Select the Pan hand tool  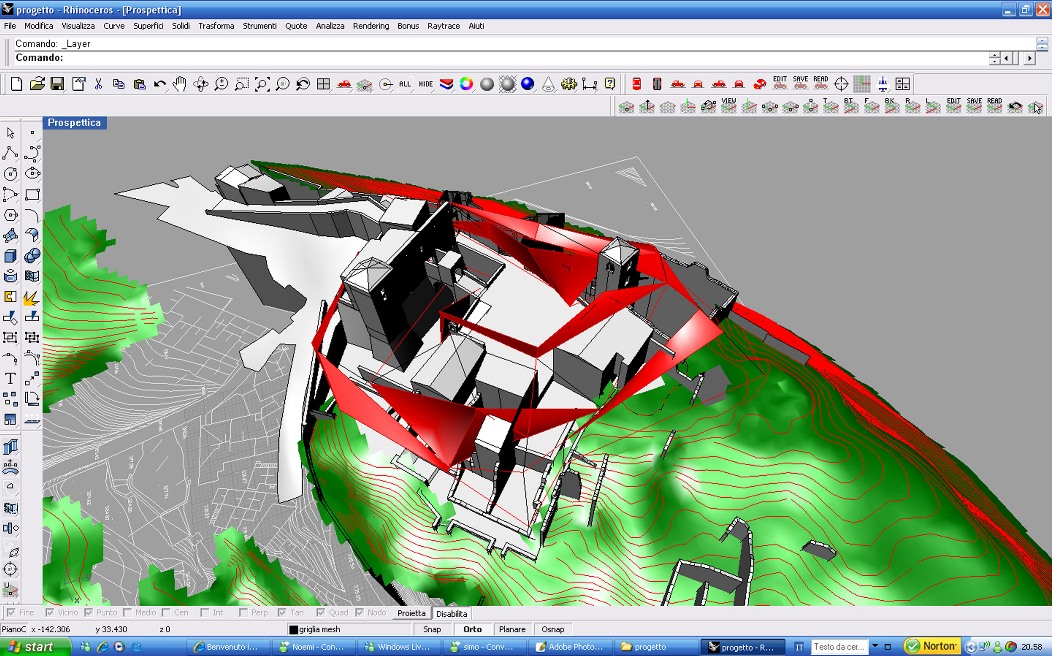180,84
